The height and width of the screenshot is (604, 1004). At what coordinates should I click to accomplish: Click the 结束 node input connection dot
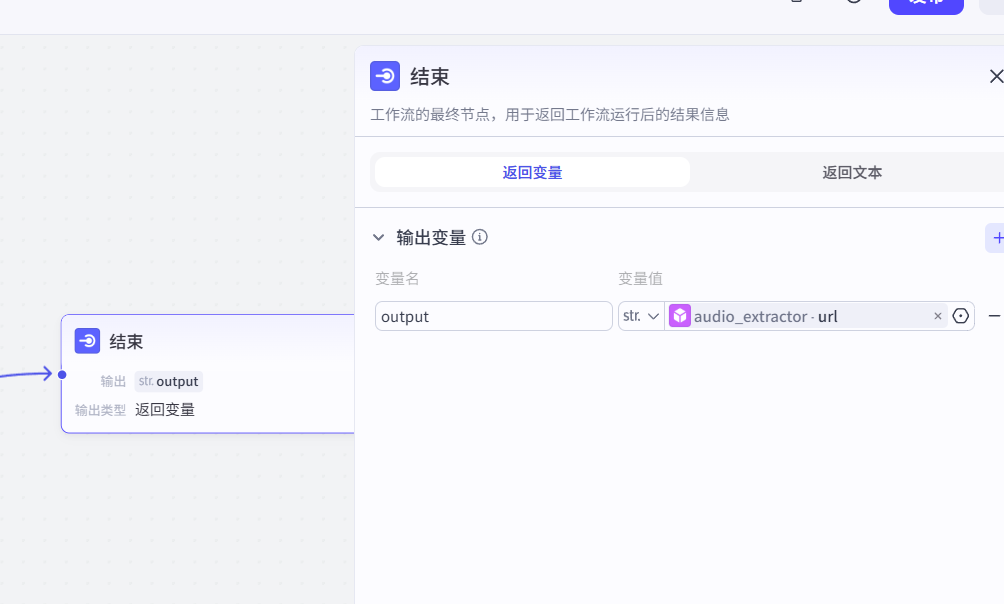coord(62,375)
